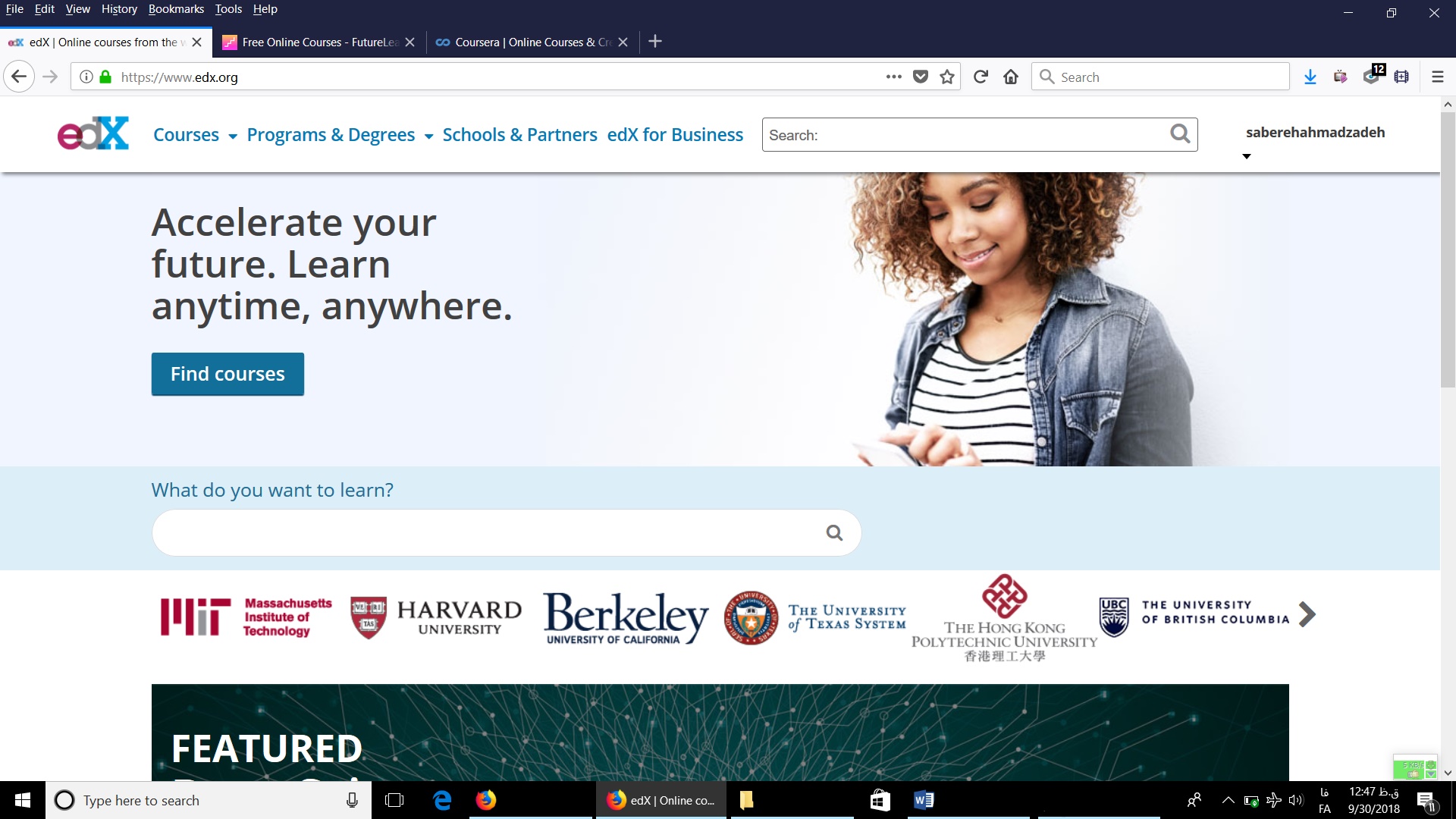Click University of British Columbia logo
The height and width of the screenshot is (819, 1456).
[x=1194, y=616]
